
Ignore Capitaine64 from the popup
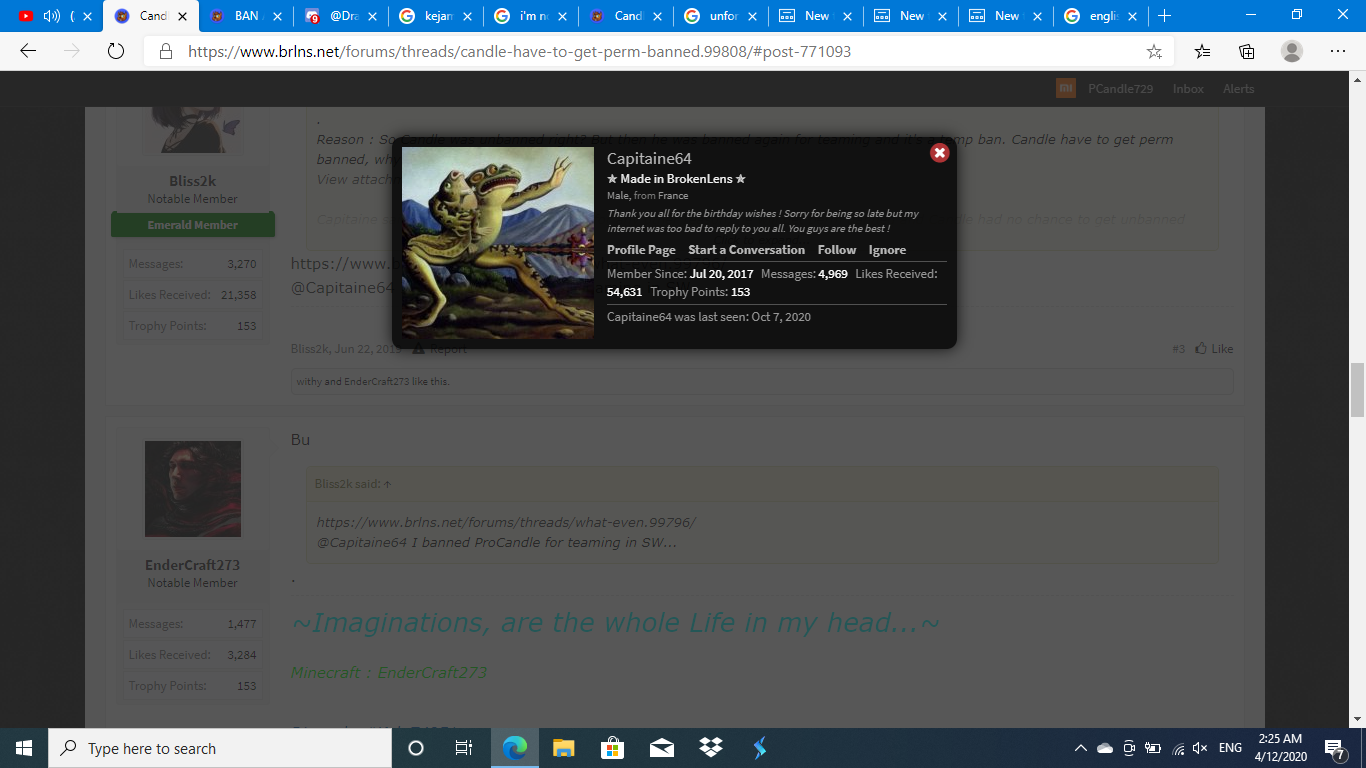pyautogui.click(x=887, y=250)
